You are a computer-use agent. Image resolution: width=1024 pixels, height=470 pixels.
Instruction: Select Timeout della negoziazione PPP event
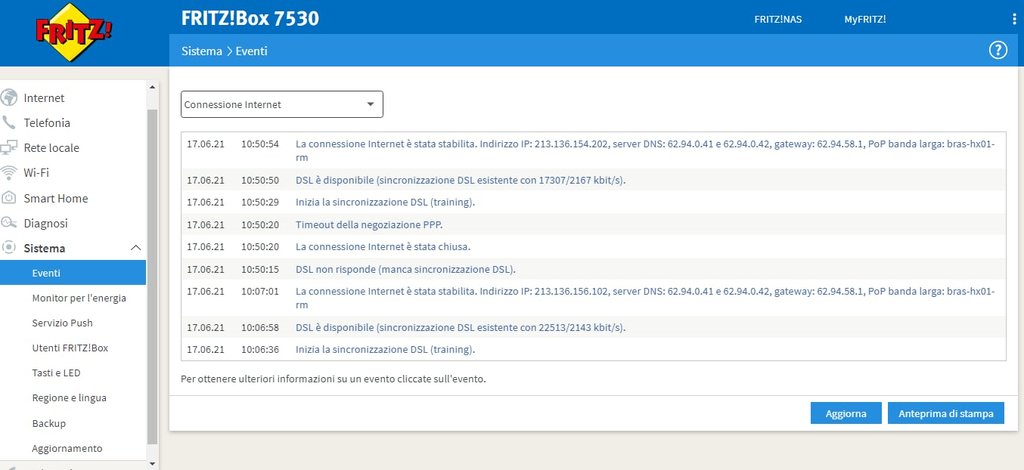tap(593, 225)
